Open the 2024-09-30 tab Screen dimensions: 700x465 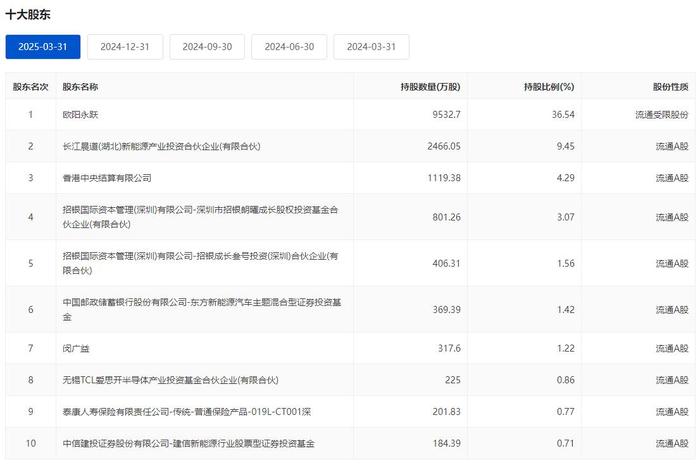pos(207,47)
